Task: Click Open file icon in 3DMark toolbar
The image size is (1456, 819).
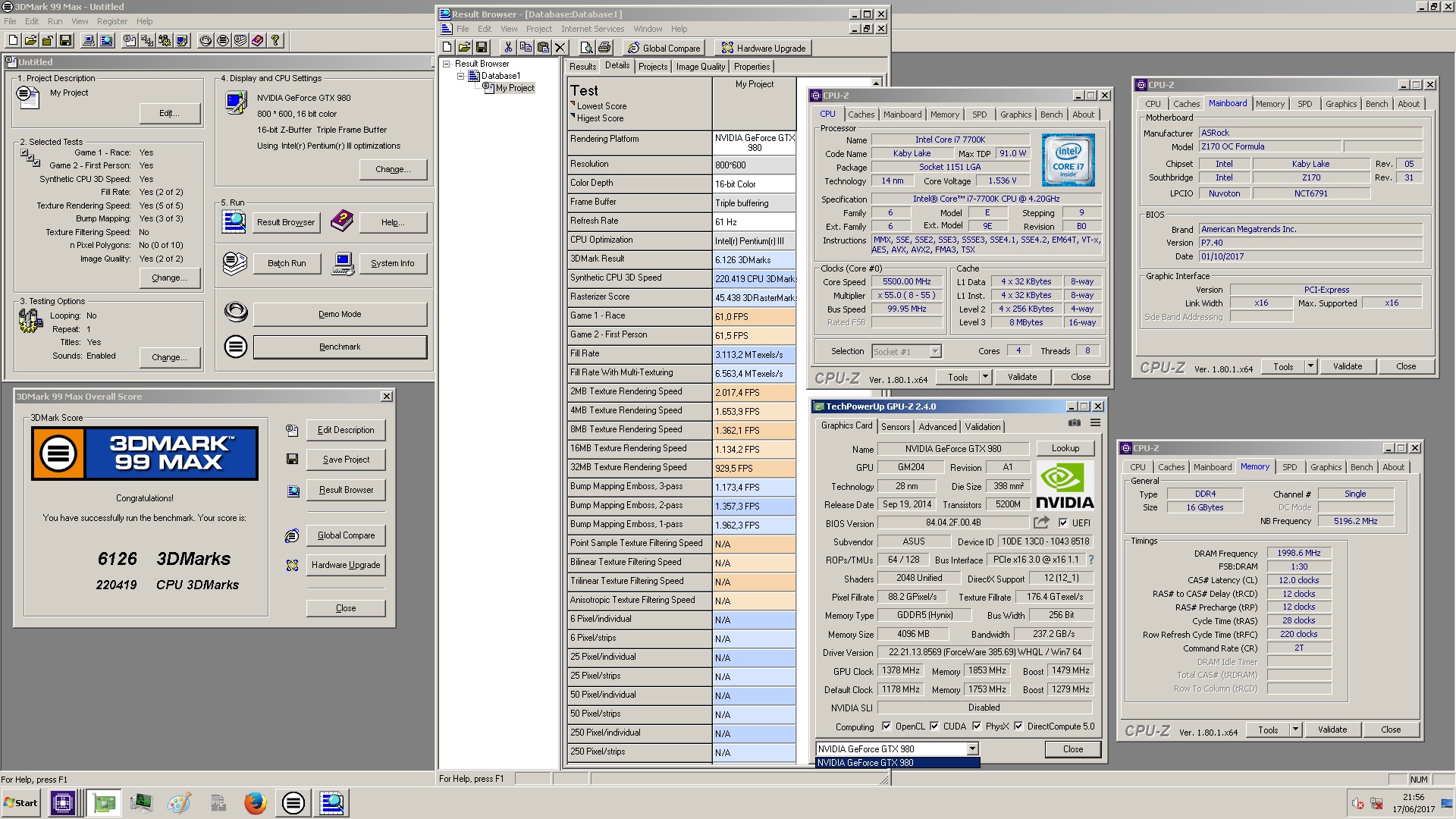Action: [x=31, y=40]
